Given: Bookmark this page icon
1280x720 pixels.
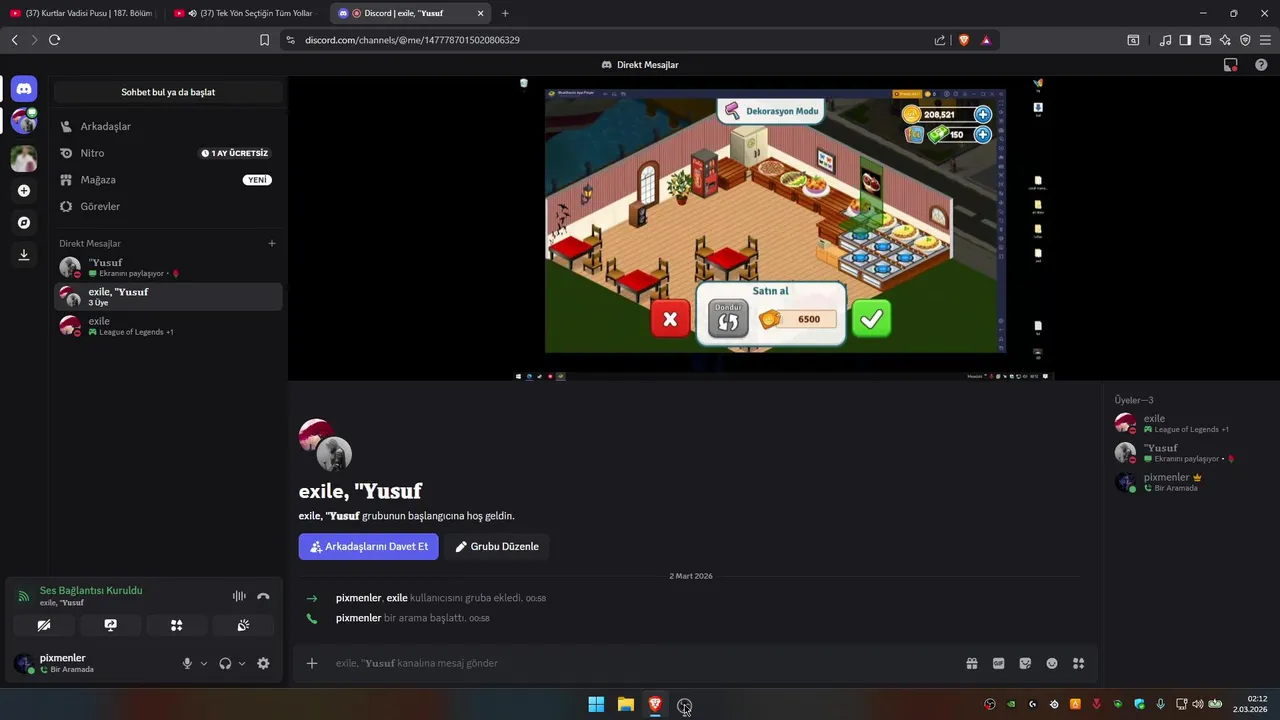Looking at the screenshot, I should click(264, 40).
